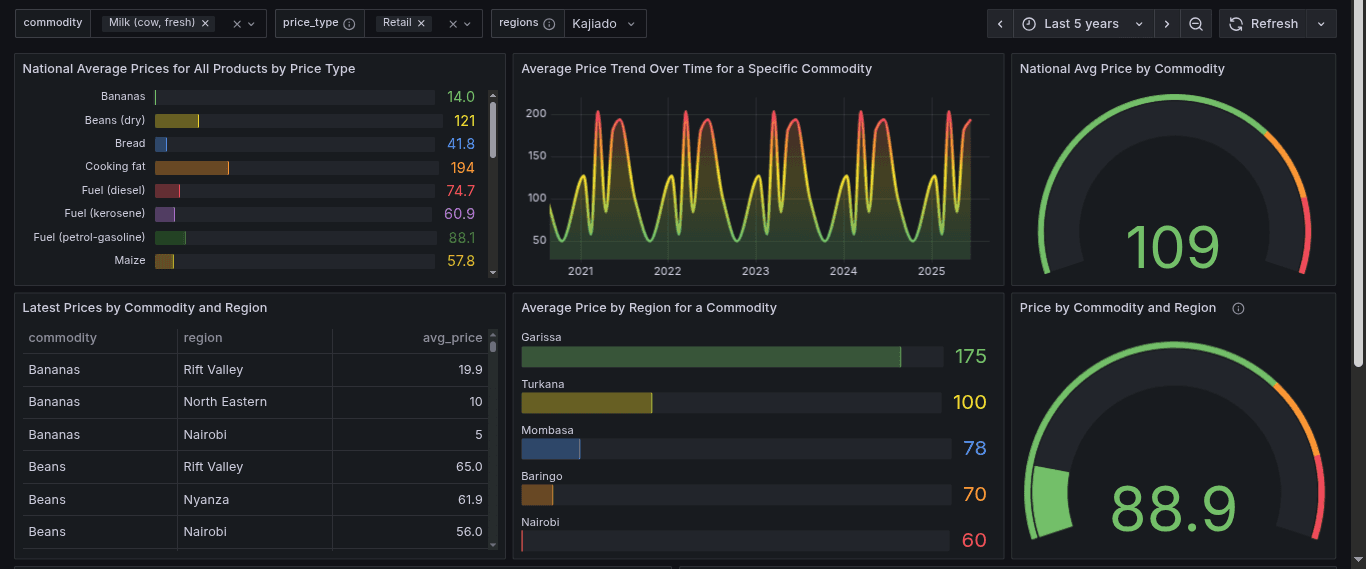This screenshot has height=569, width=1366.
Task: Sort table by avg_price column
Action: click(x=452, y=338)
